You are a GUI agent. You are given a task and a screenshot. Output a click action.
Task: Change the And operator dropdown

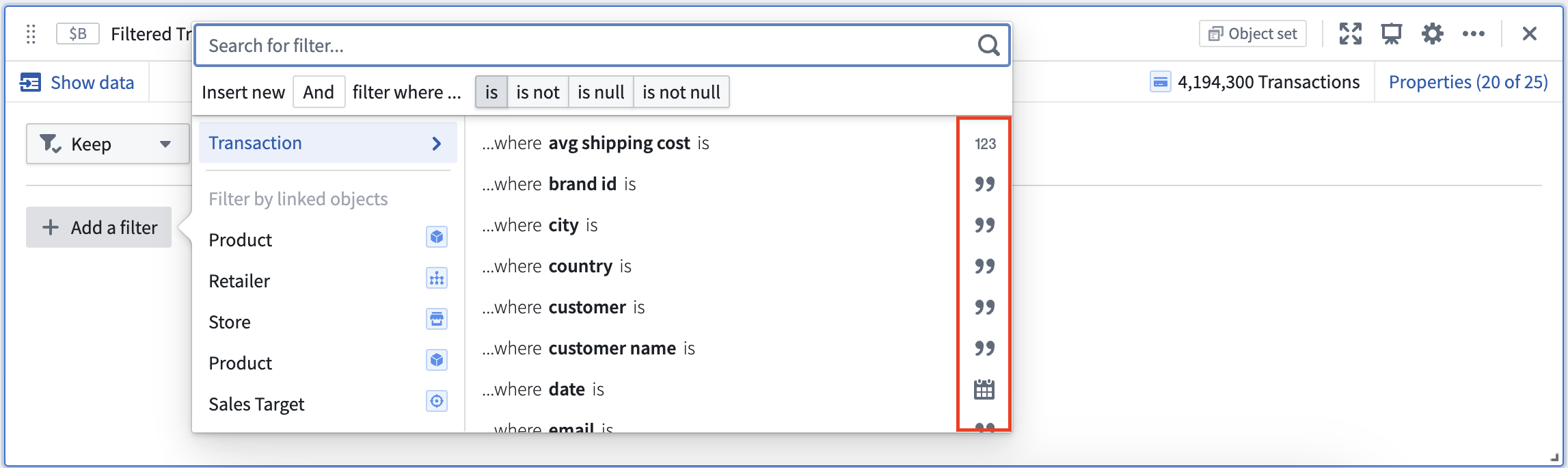tap(319, 92)
